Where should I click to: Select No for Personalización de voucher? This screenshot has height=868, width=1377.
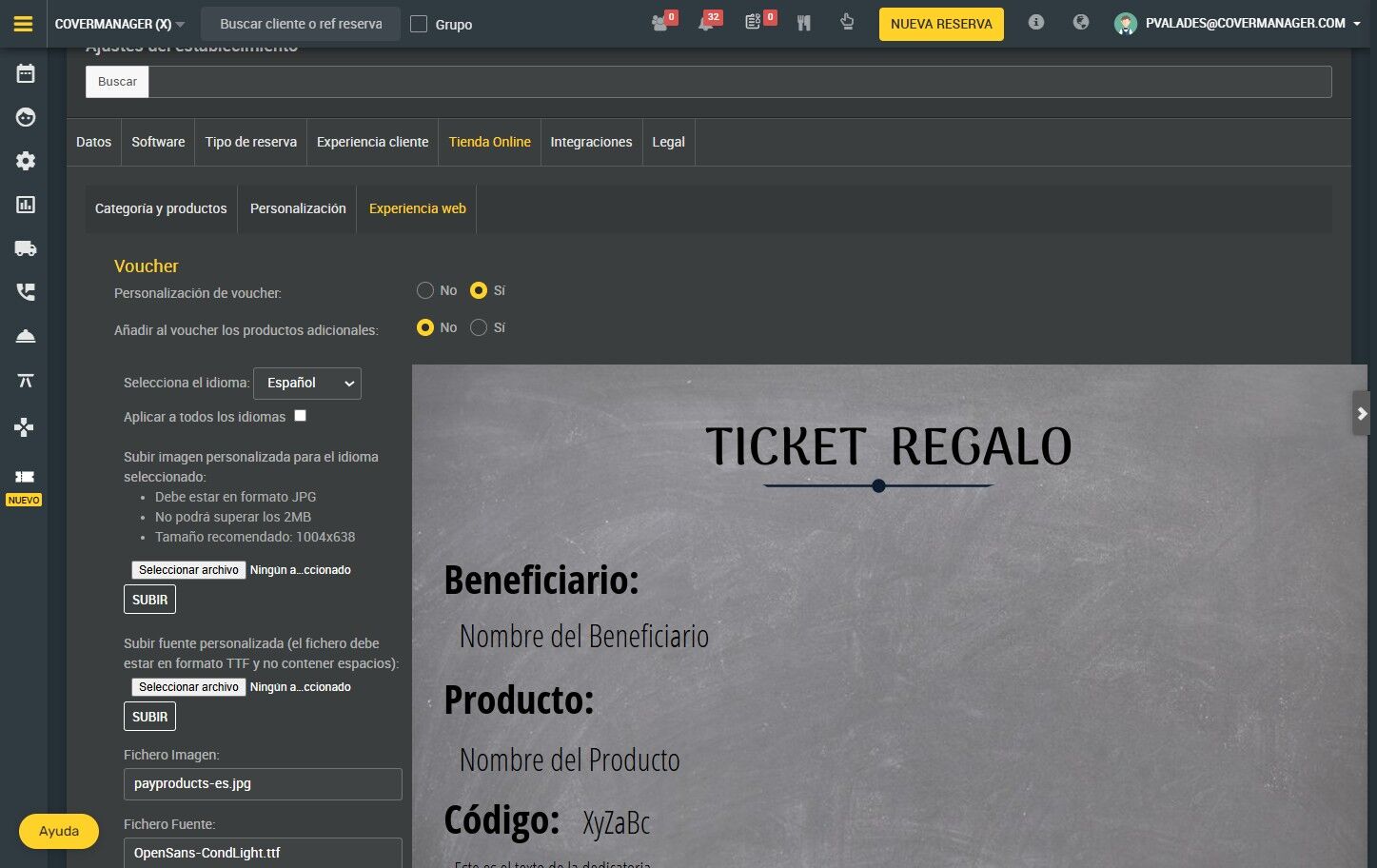425,290
